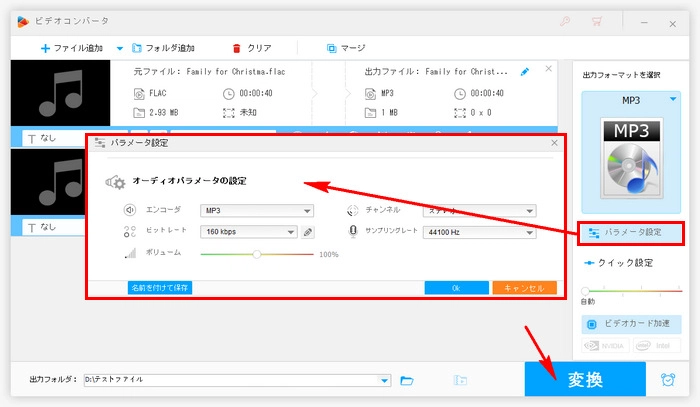Click the alarm clock schedule icon
The image size is (700, 407).
[667, 380]
